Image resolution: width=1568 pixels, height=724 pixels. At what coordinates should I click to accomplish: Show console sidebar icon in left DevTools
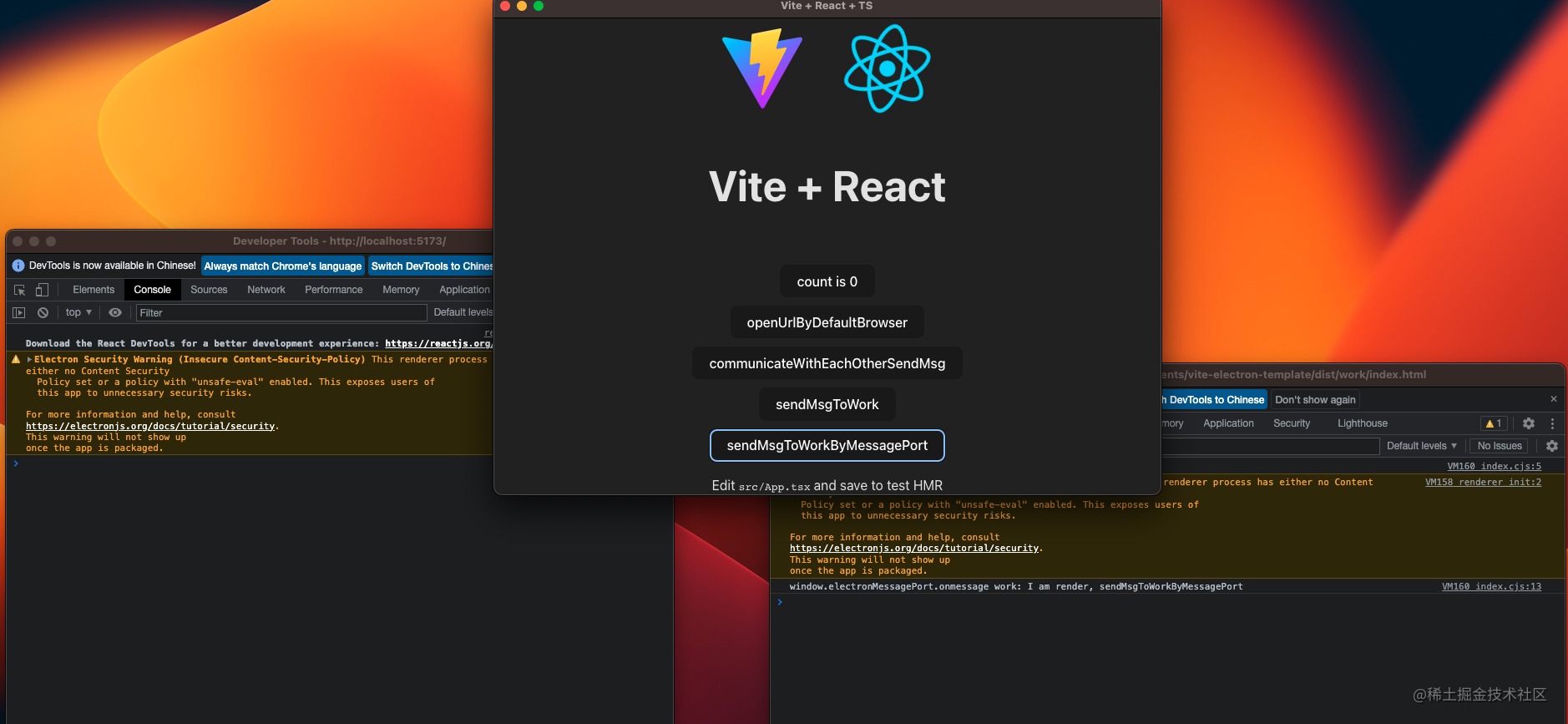click(x=18, y=312)
